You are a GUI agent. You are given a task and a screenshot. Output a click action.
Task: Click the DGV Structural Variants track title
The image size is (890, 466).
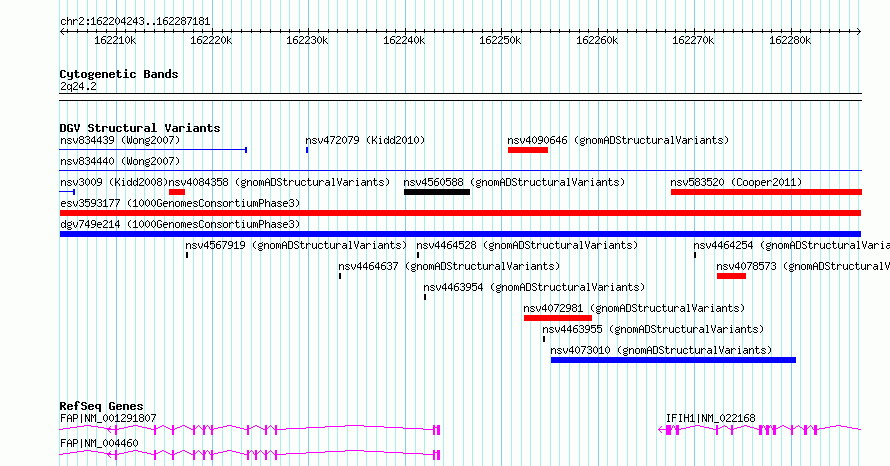pyautogui.click(x=140, y=128)
